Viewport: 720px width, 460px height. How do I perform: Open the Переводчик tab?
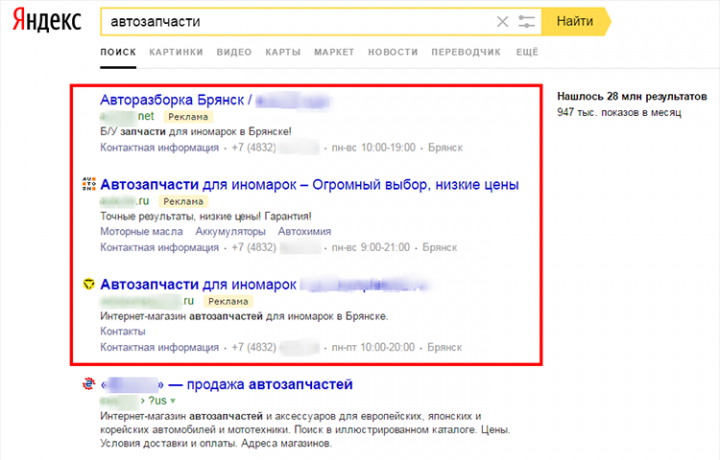[x=466, y=52]
